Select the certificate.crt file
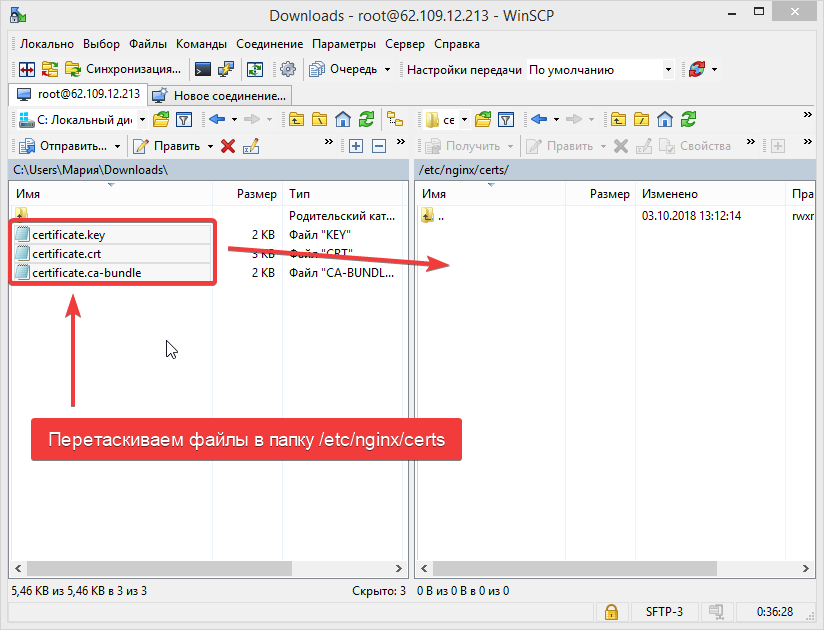 113,254
